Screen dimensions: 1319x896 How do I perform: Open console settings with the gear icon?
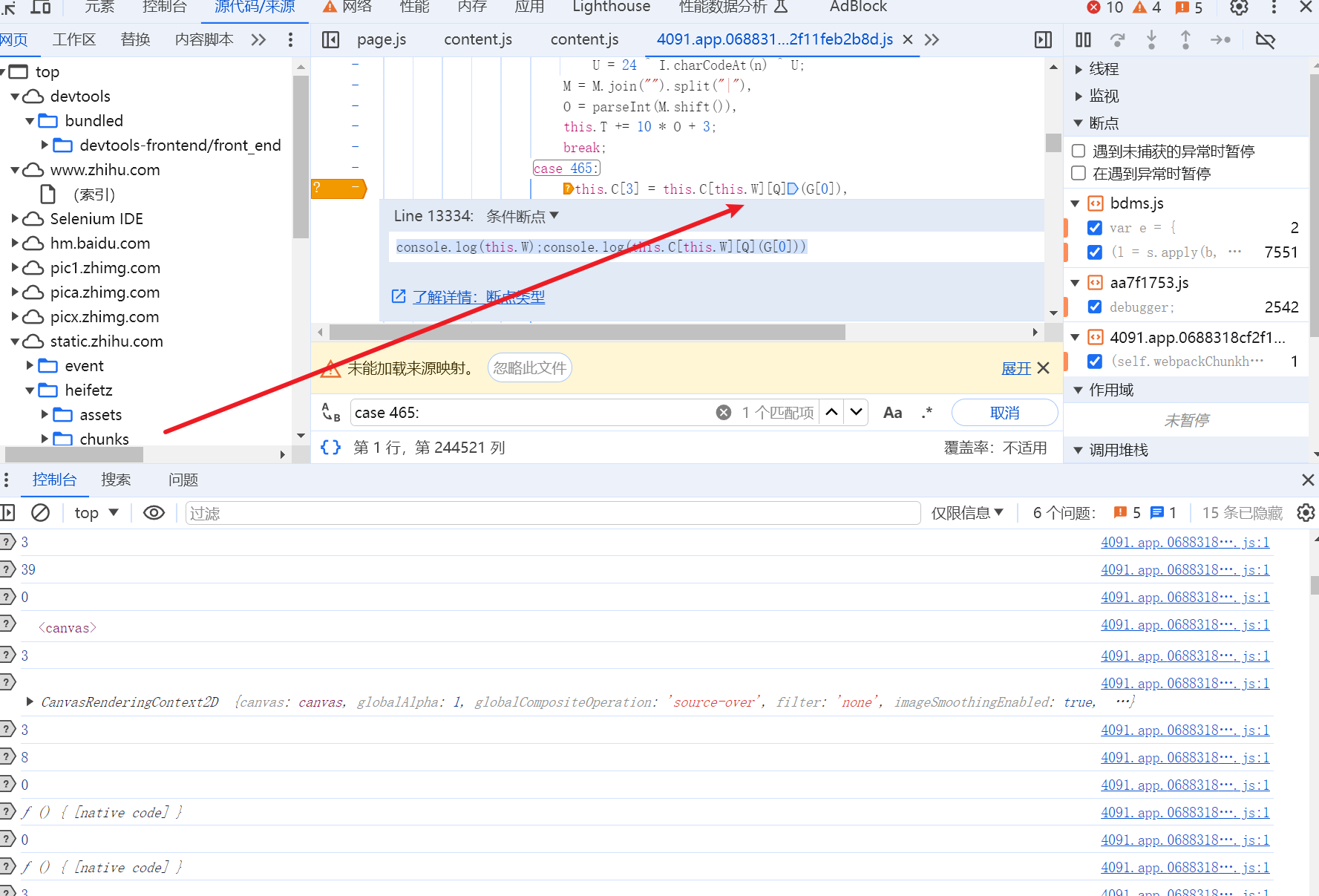pos(1306,513)
